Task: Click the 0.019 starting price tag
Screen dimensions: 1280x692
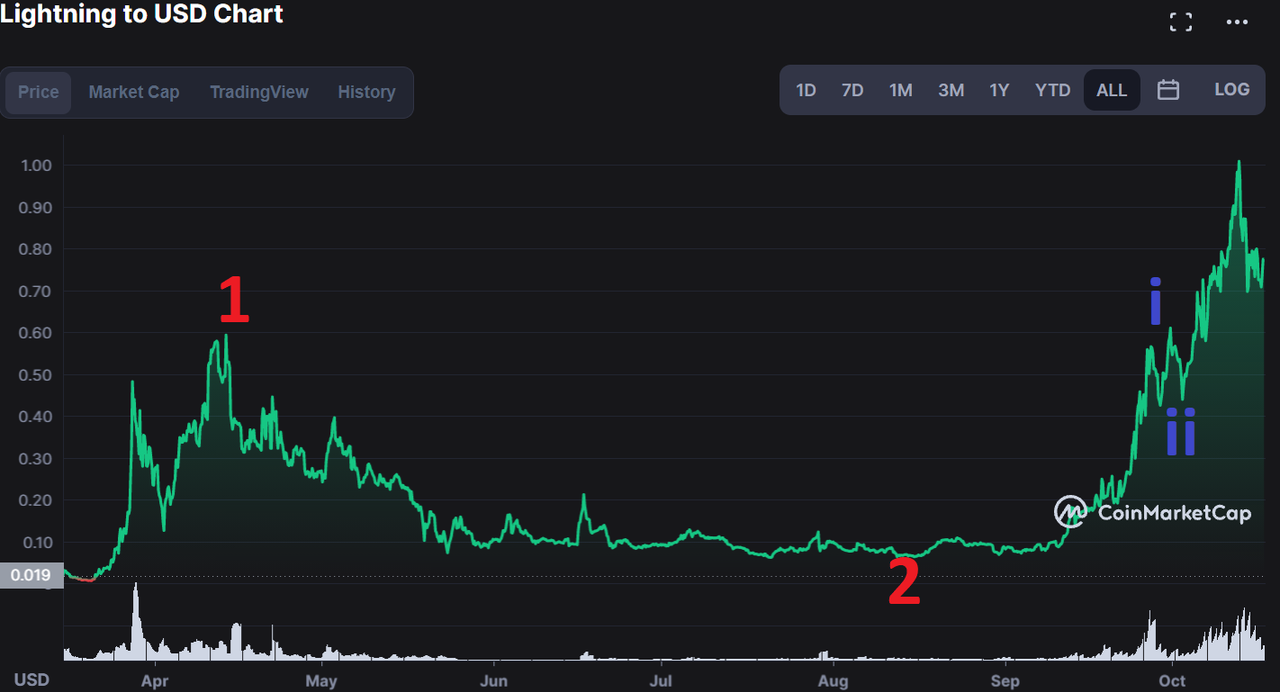Action: pyautogui.click(x=31, y=575)
